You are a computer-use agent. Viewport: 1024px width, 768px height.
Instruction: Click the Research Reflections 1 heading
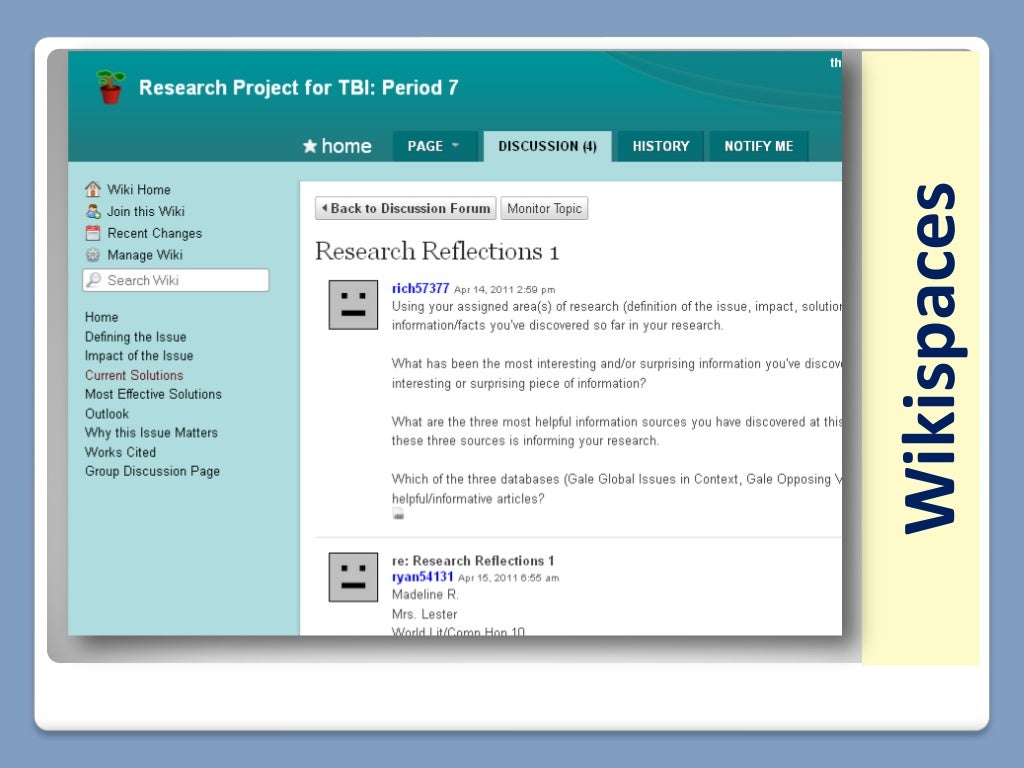436,251
